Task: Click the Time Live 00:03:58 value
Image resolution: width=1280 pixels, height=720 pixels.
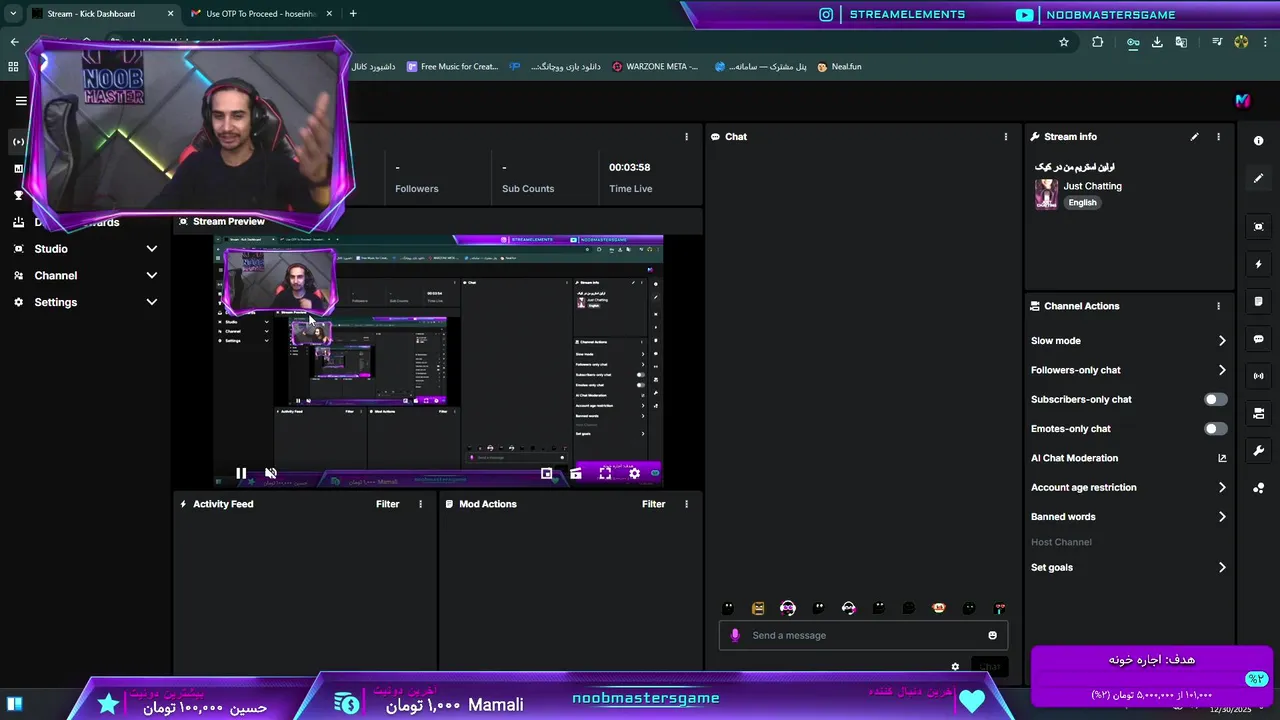Action: click(630, 168)
